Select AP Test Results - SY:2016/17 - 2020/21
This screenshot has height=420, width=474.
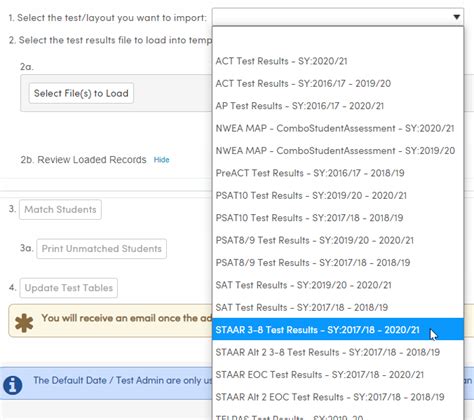(338, 106)
